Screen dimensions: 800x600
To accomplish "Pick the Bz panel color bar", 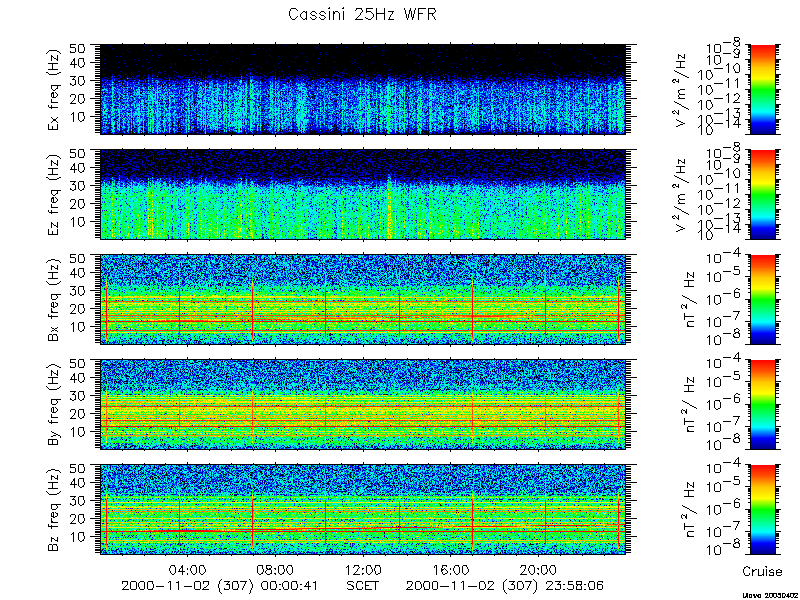I will (x=762, y=509).
